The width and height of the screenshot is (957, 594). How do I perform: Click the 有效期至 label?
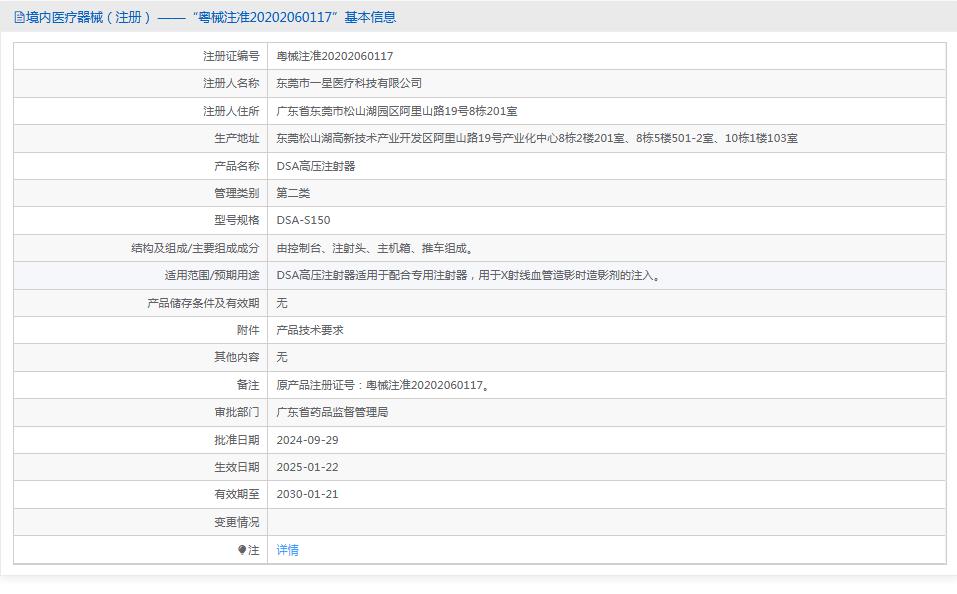pos(237,494)
